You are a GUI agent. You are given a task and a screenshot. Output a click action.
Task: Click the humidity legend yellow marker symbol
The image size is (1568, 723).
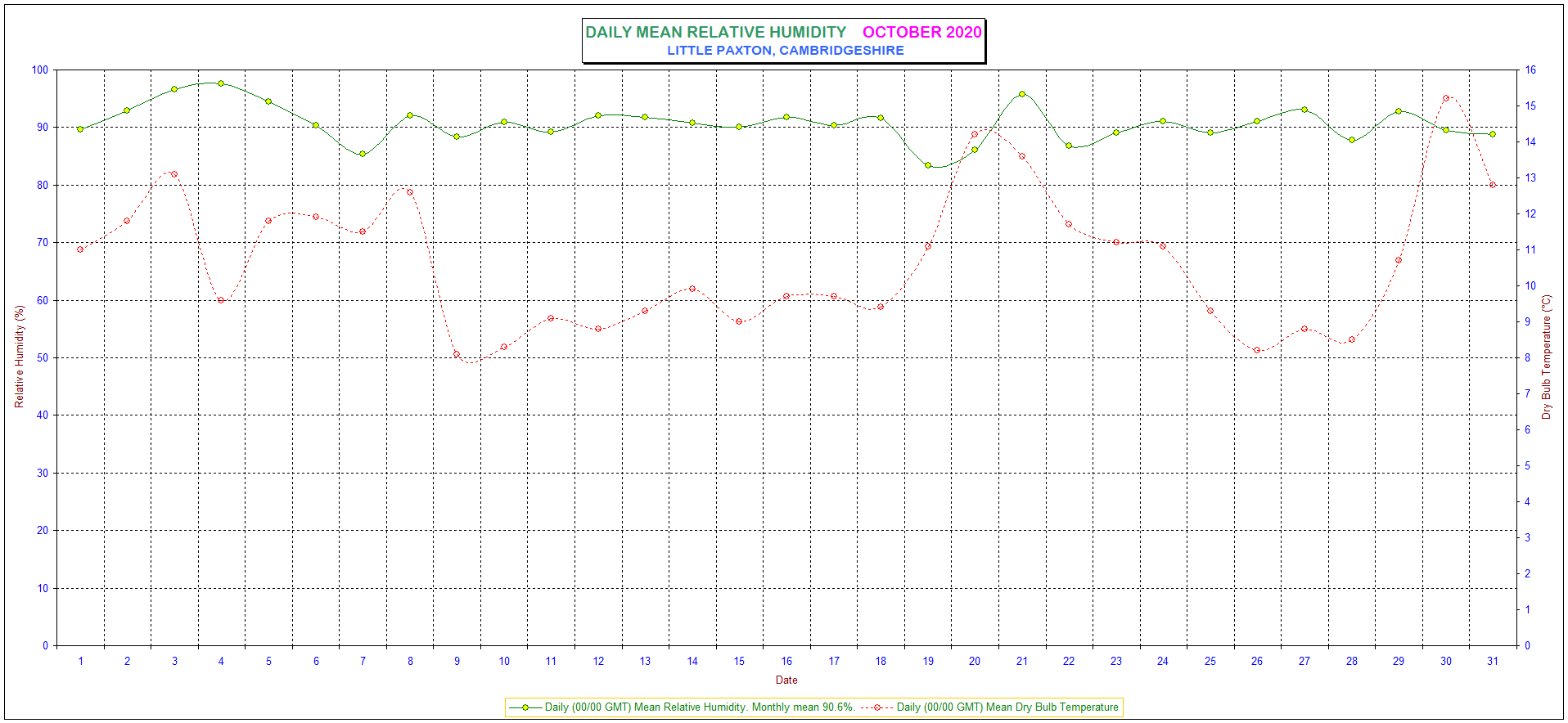(525, 707)
